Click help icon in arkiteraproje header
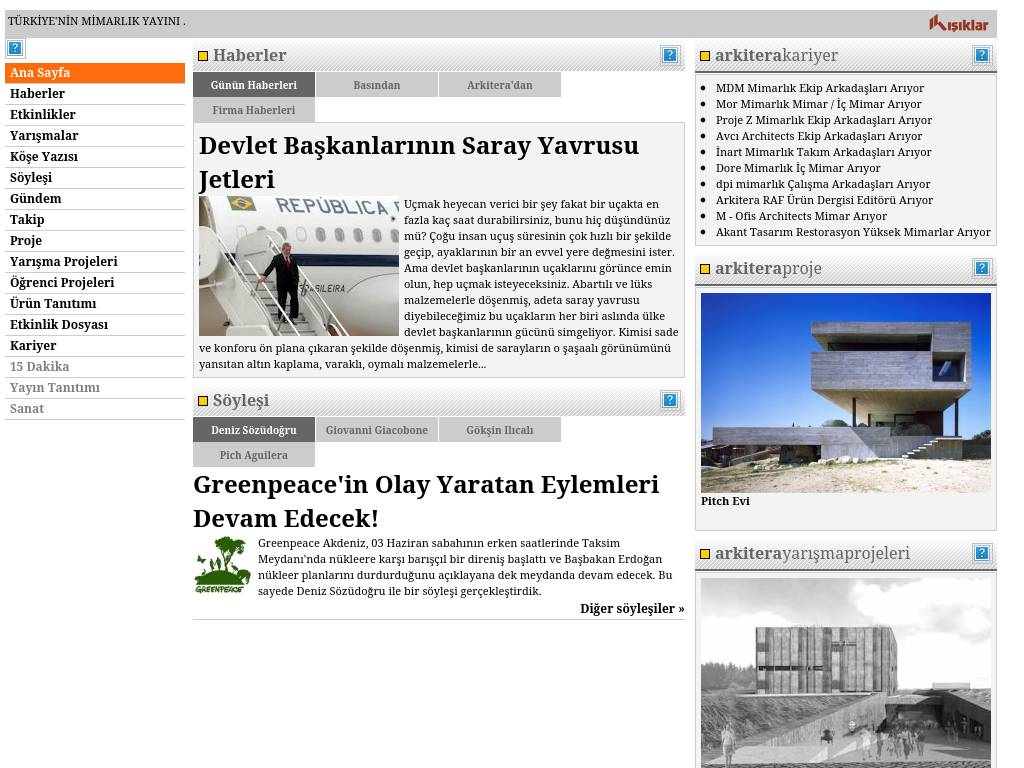The image size is (1024, 768). tap(982, 268)
